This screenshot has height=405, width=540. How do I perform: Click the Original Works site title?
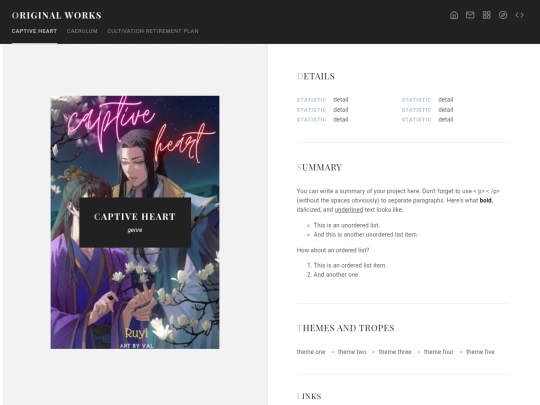click(56, 15)
